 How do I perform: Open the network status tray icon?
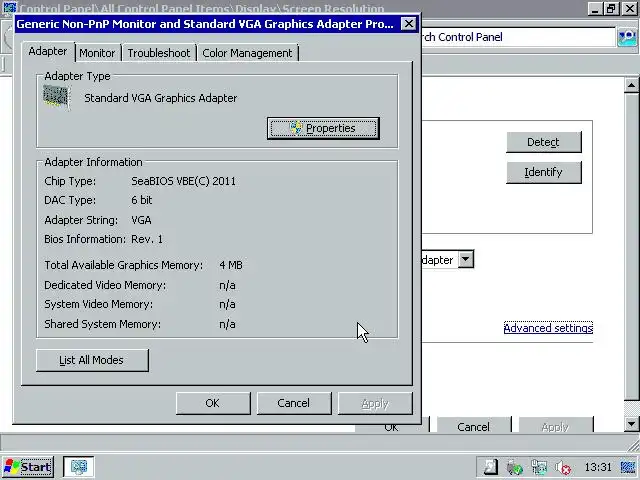(539, 467)
